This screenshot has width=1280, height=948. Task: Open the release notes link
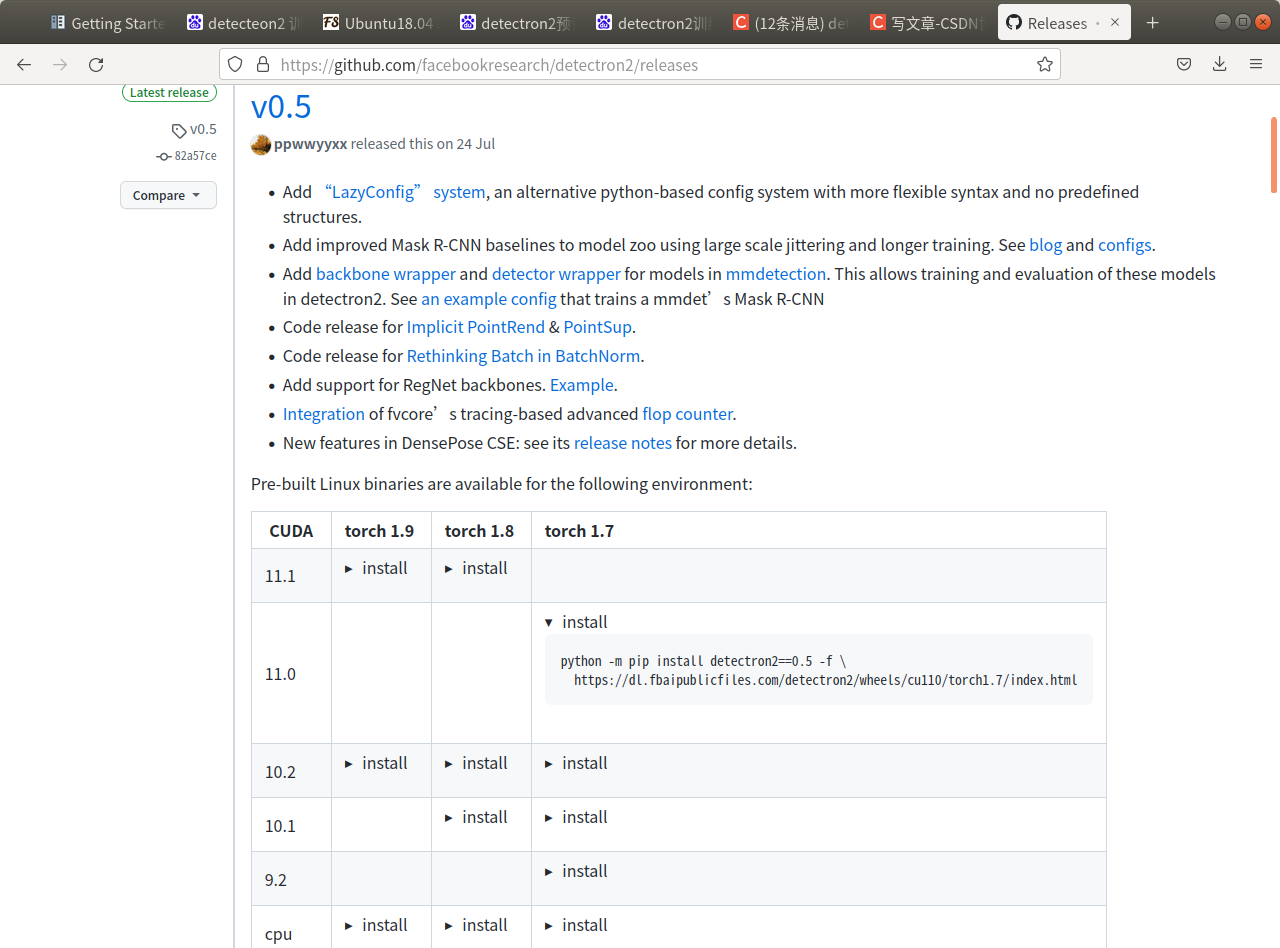pos(623,443)
